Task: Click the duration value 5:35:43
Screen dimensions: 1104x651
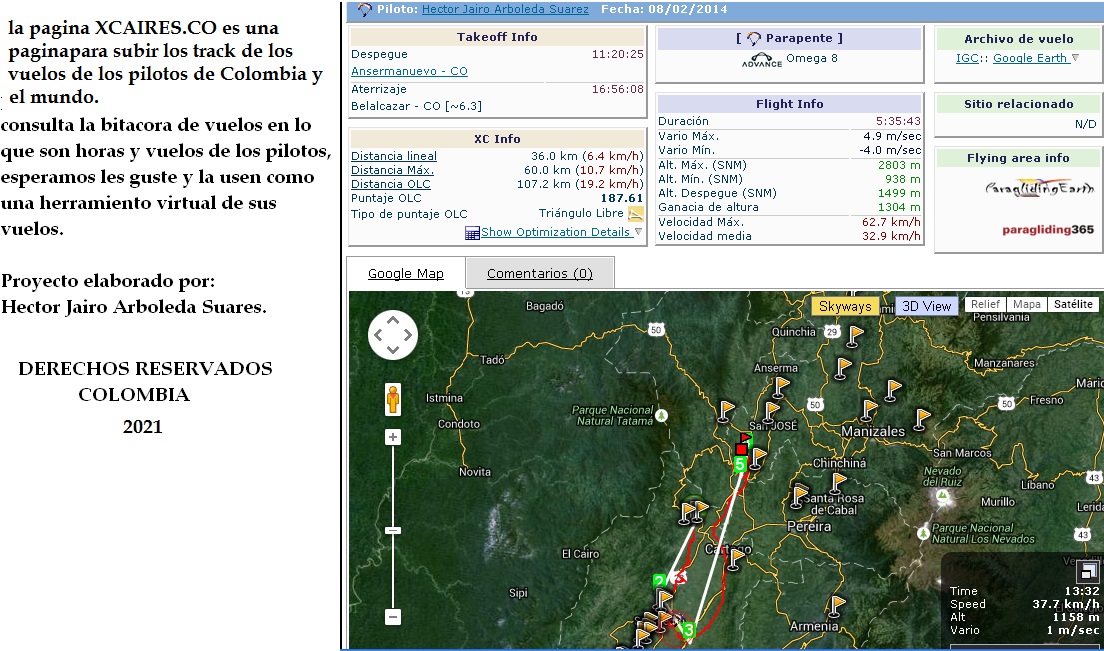Action: (x=898, y=121)
